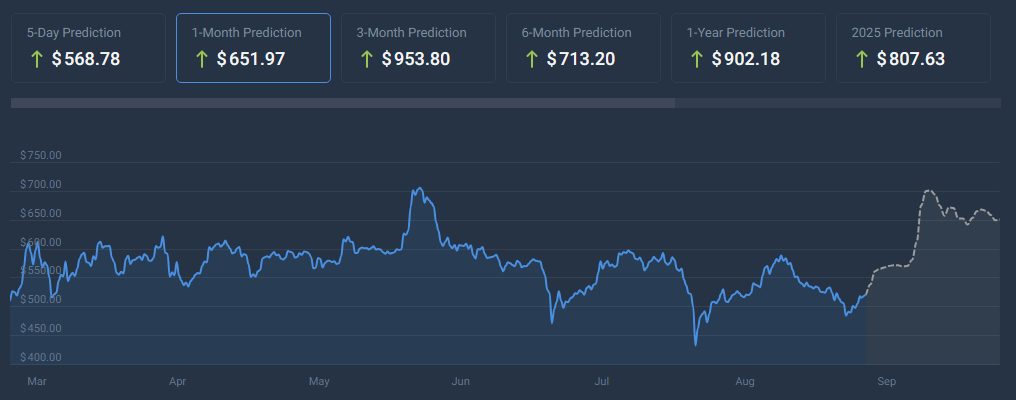The width and height of the screenshot is (1016, 400).
Task: Click the late July price dip on chart
Action: click(695, 344)
